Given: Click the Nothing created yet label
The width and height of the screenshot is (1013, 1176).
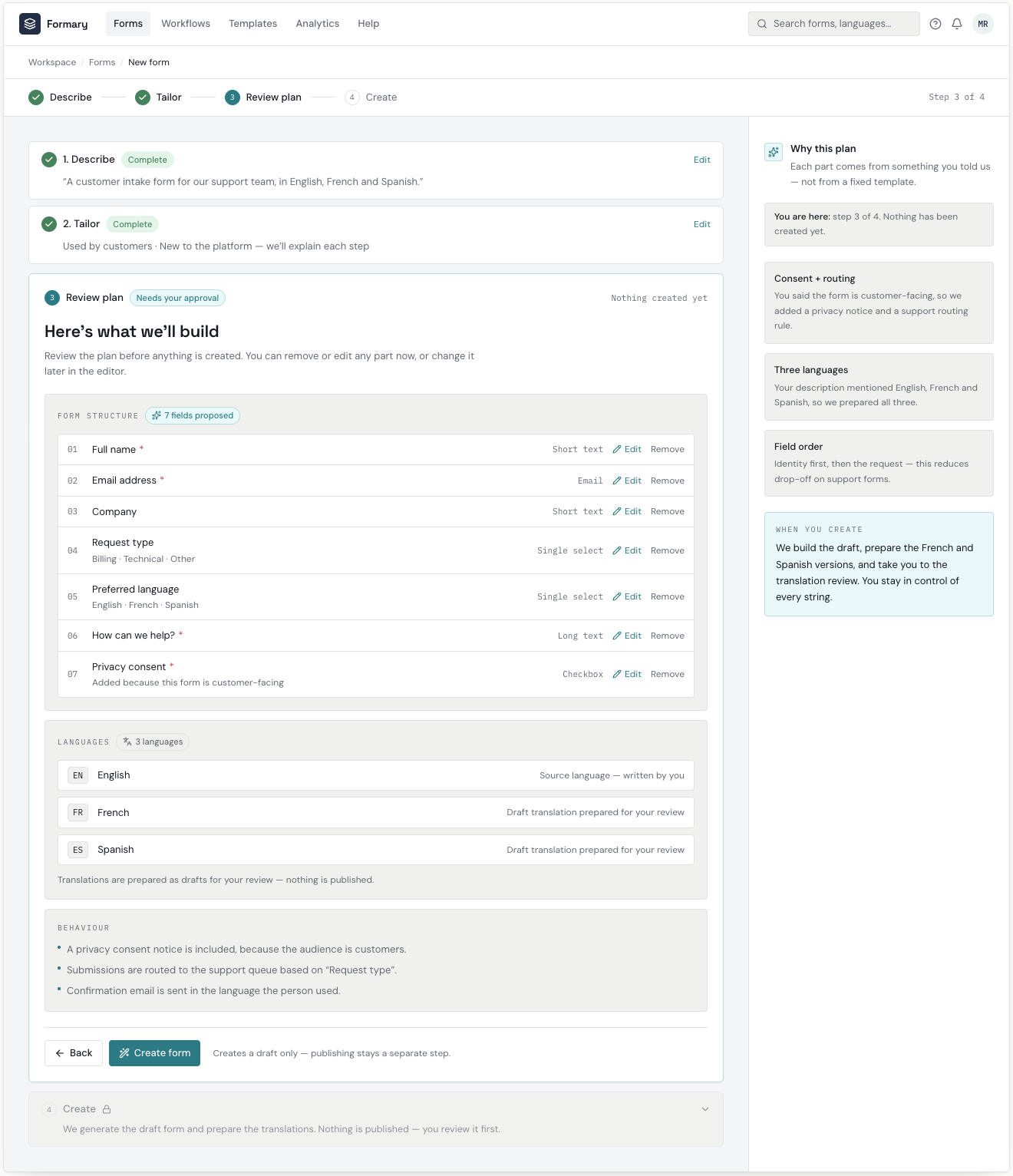Looking at the screenshot, I should (x=659, y=298).
